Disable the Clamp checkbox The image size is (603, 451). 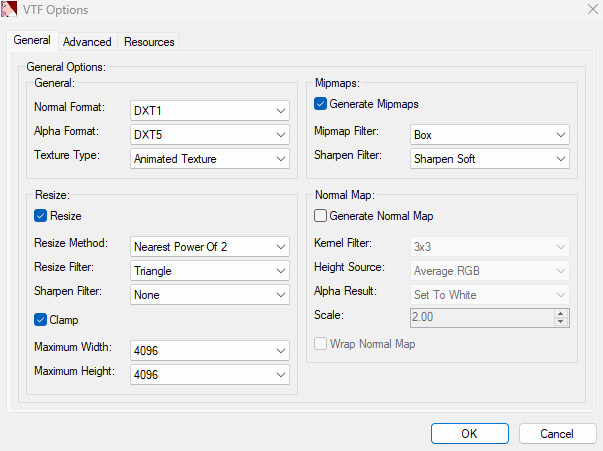pos(41,320)
